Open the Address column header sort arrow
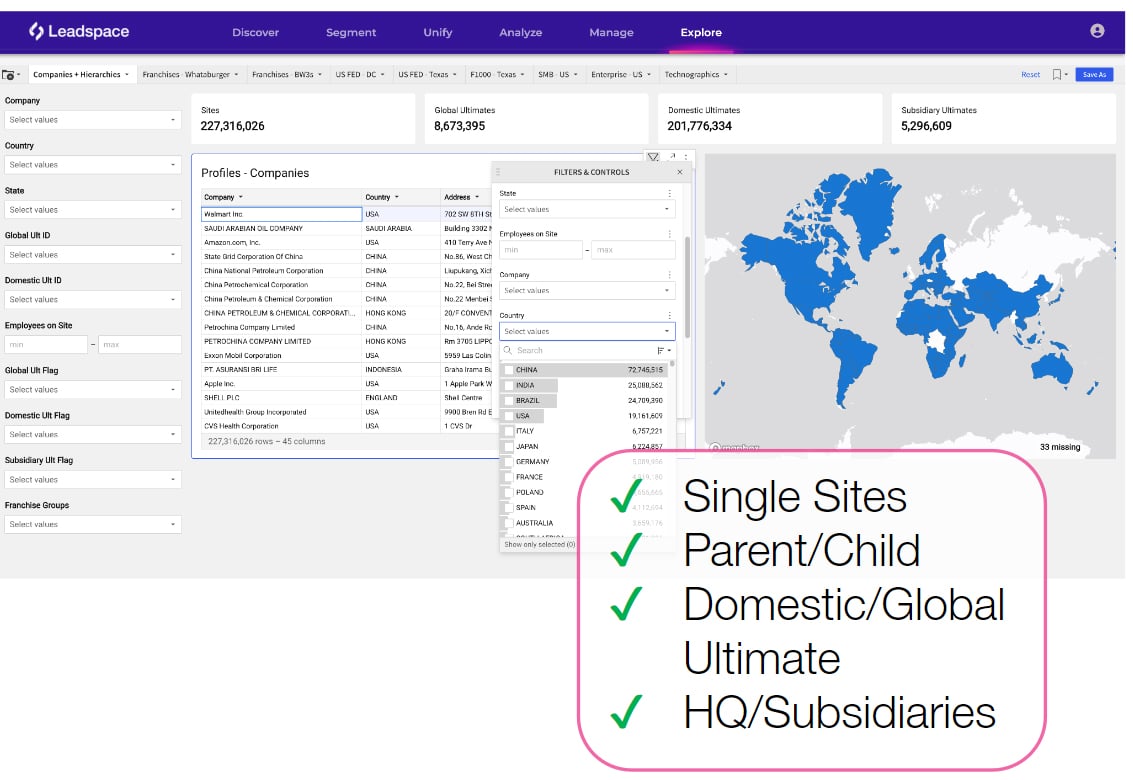 coord(477,197)
